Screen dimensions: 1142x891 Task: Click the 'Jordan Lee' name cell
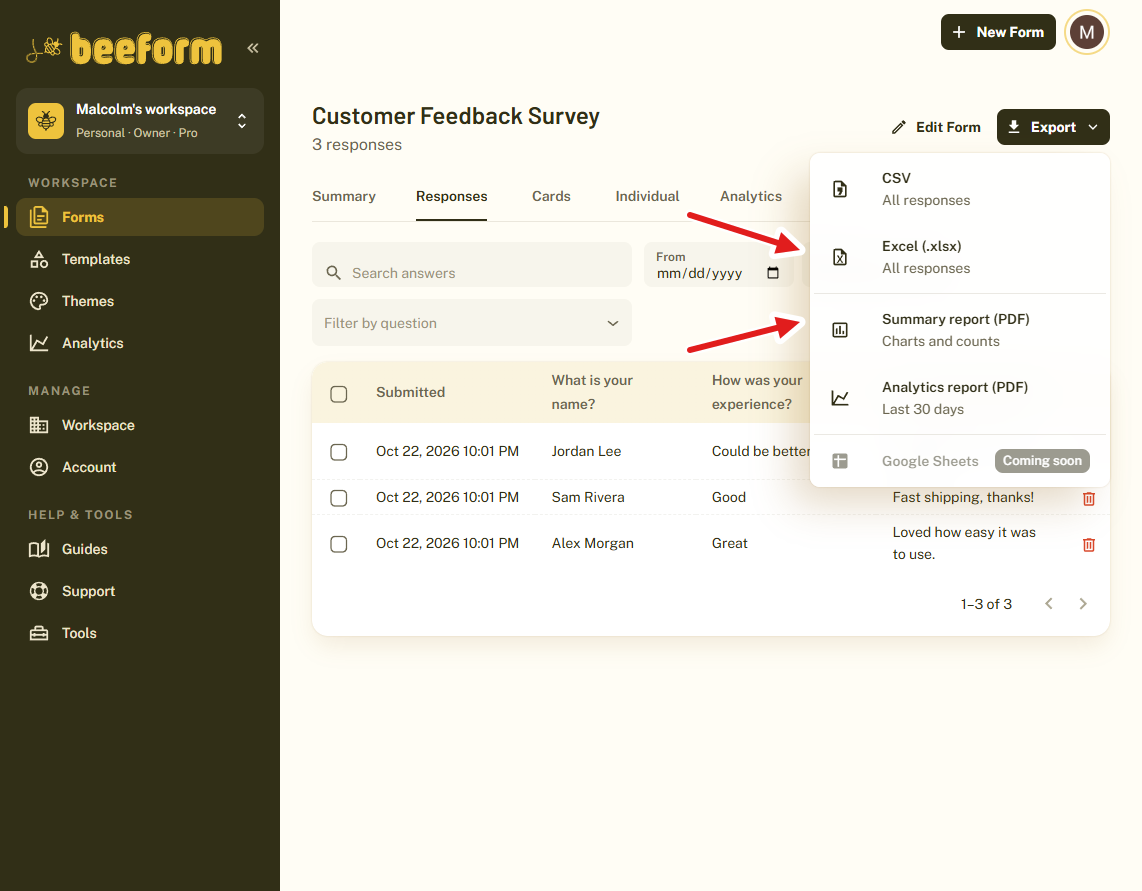586,452
